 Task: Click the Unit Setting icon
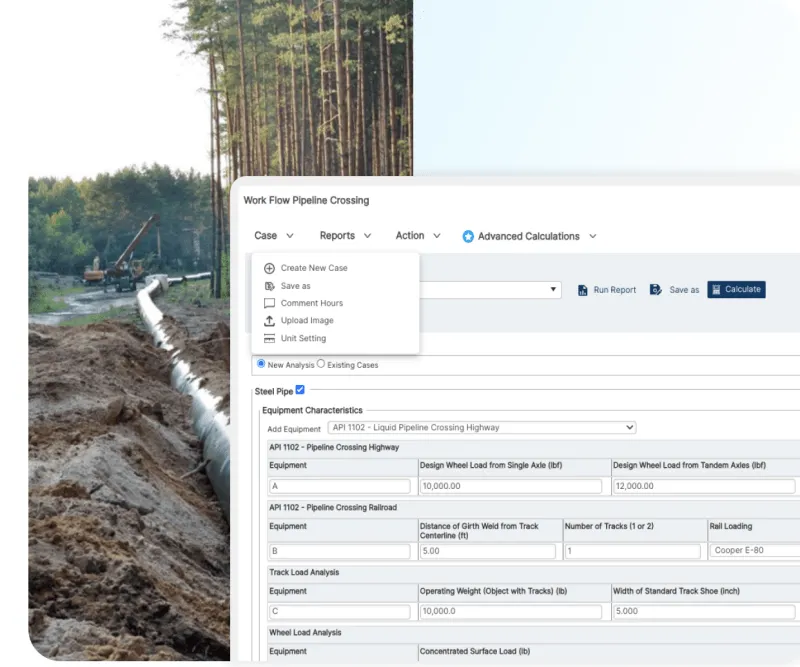coord(269,339)
